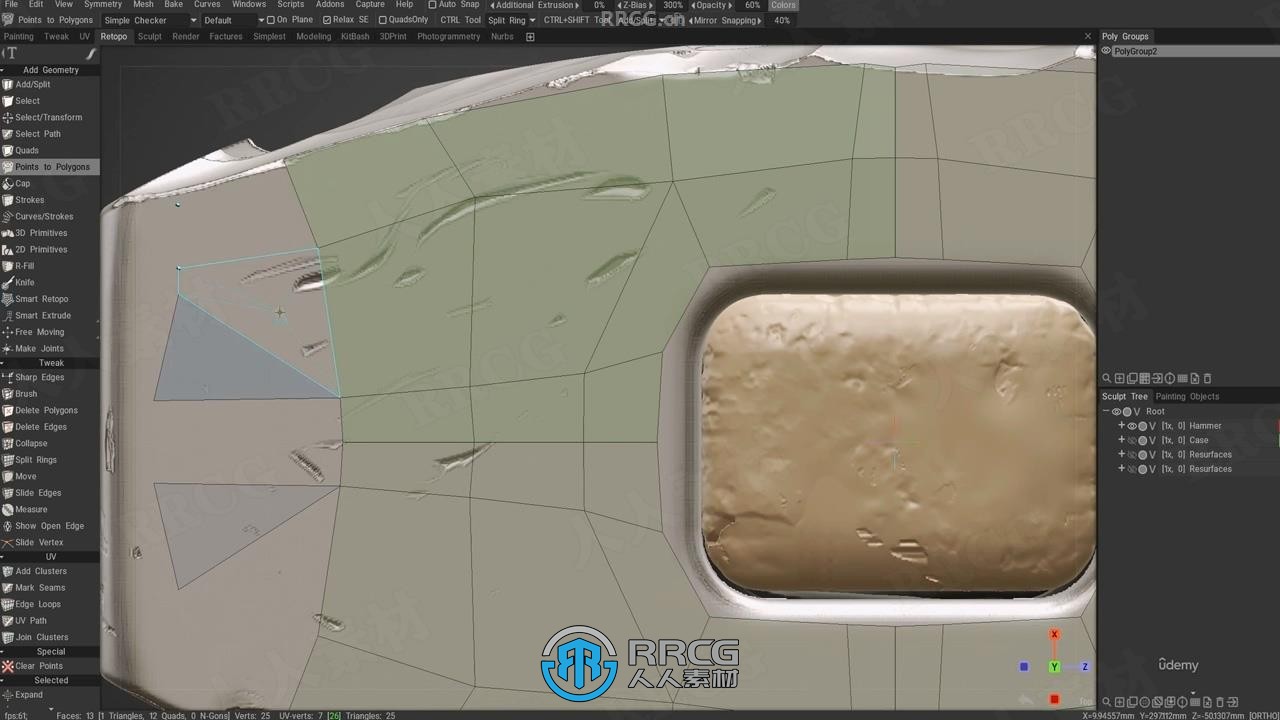This screenshot has height=720, width=1280.
Task: Select the Strokes retopo tool
Action: [50, 200]
